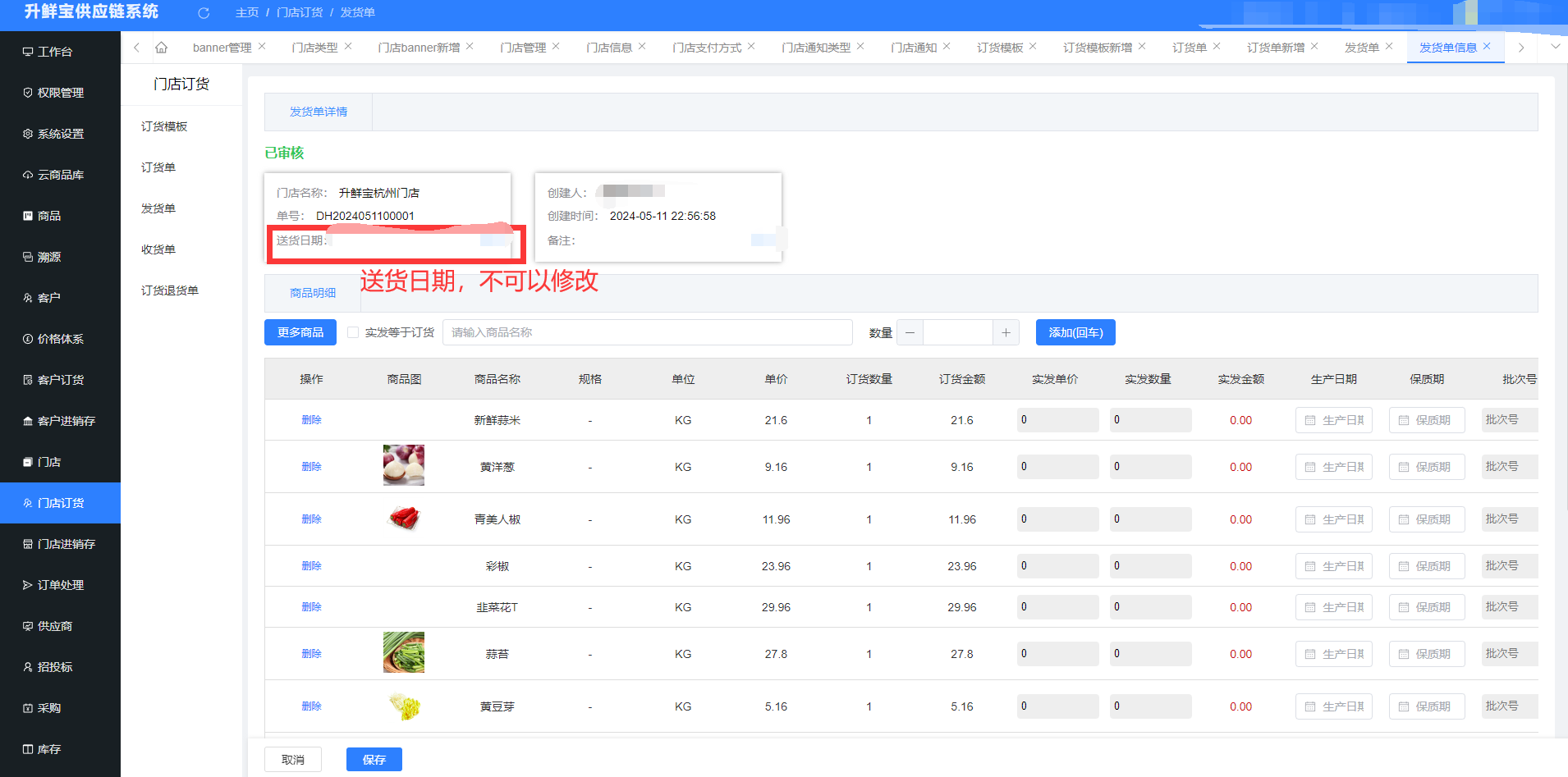The image size is (1568, 777).
Task: Click the plus icon of the 数量 stepper
Action: pyautogui.click(x=1006, y=332)
